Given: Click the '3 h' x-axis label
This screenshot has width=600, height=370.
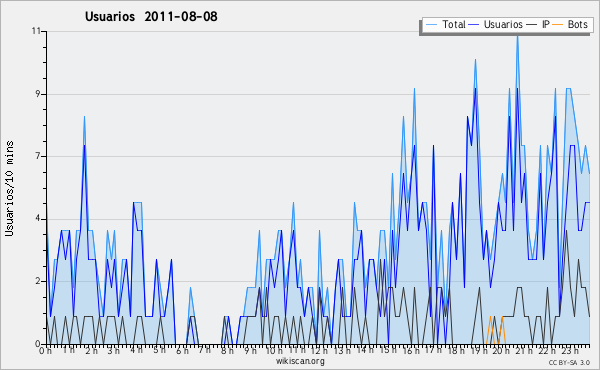Looking at the screenshot, I should pyautogui.click(x=114, y=351).
